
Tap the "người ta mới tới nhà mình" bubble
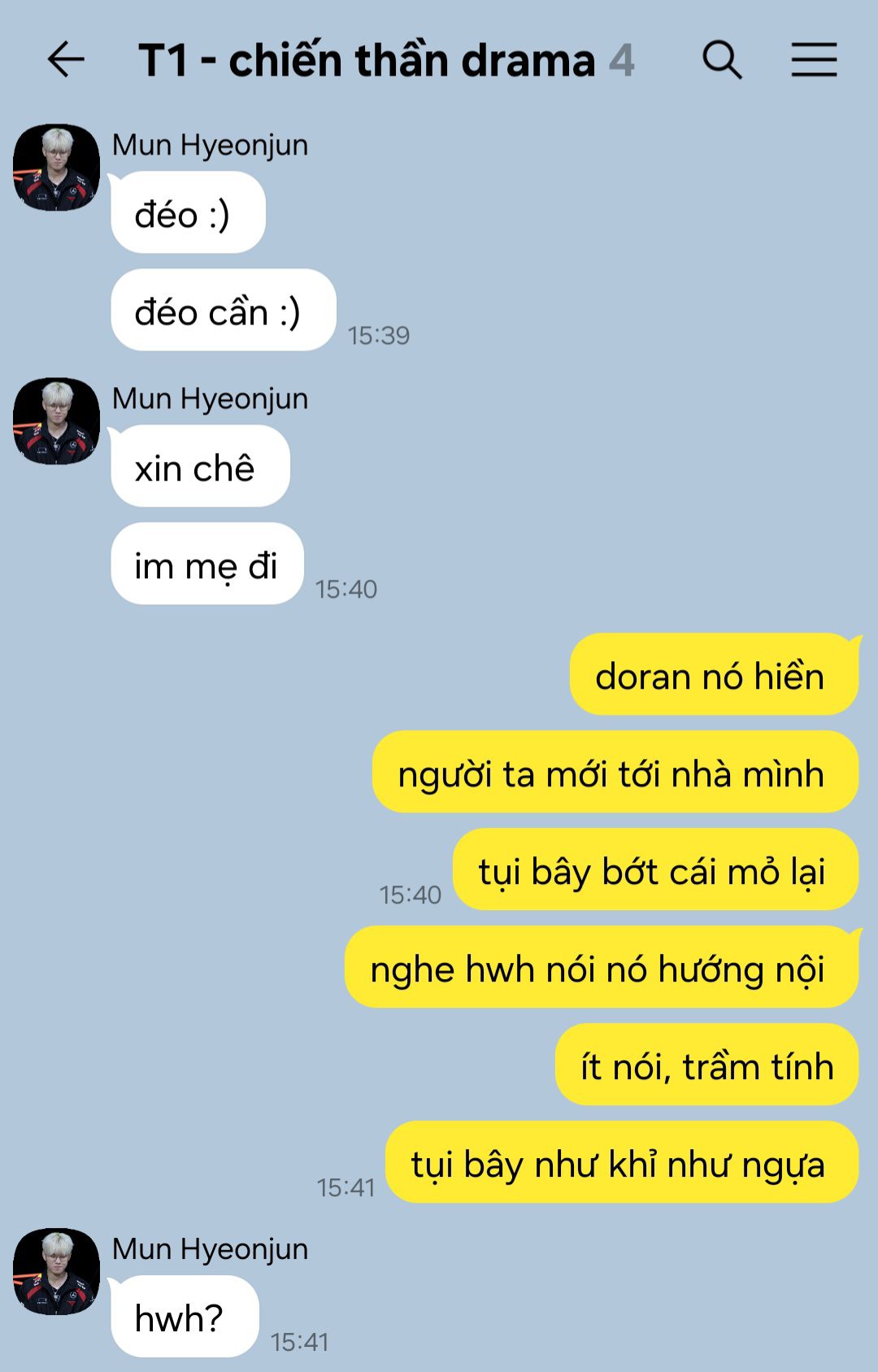[x=615, y=773]
